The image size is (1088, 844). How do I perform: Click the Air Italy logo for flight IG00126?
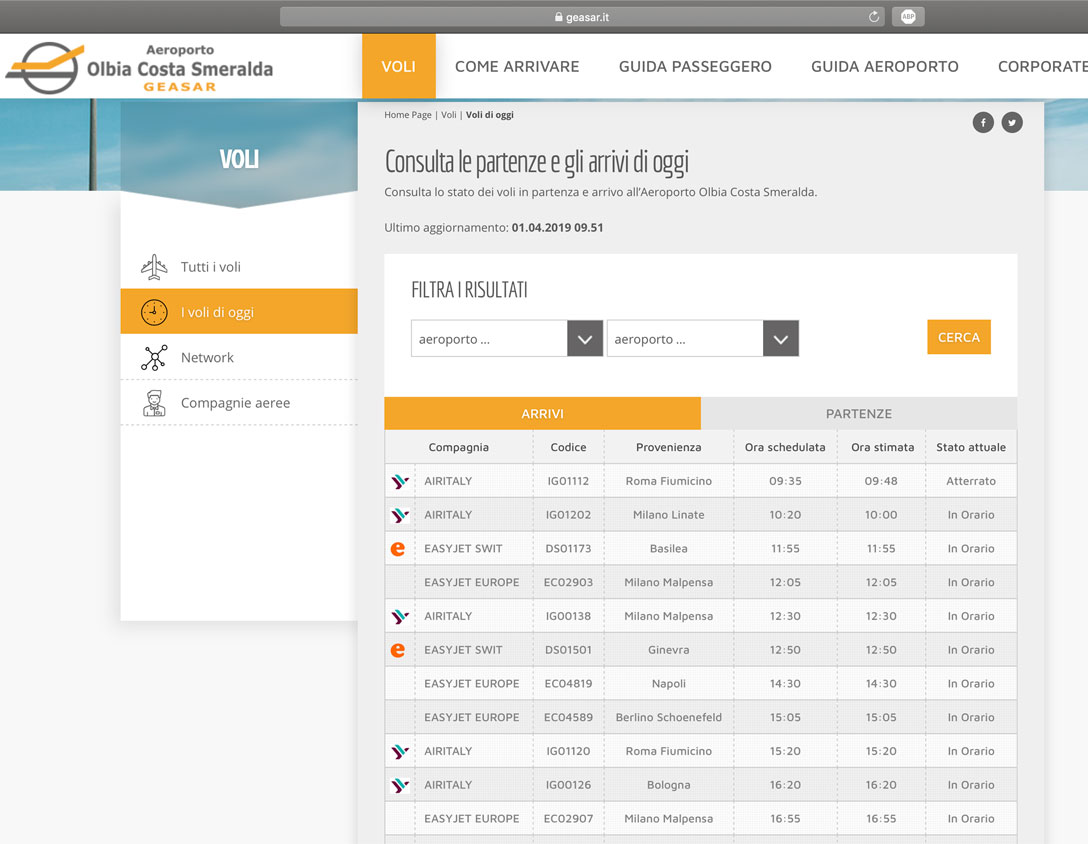pyautogui.click(x=400, y=785)
